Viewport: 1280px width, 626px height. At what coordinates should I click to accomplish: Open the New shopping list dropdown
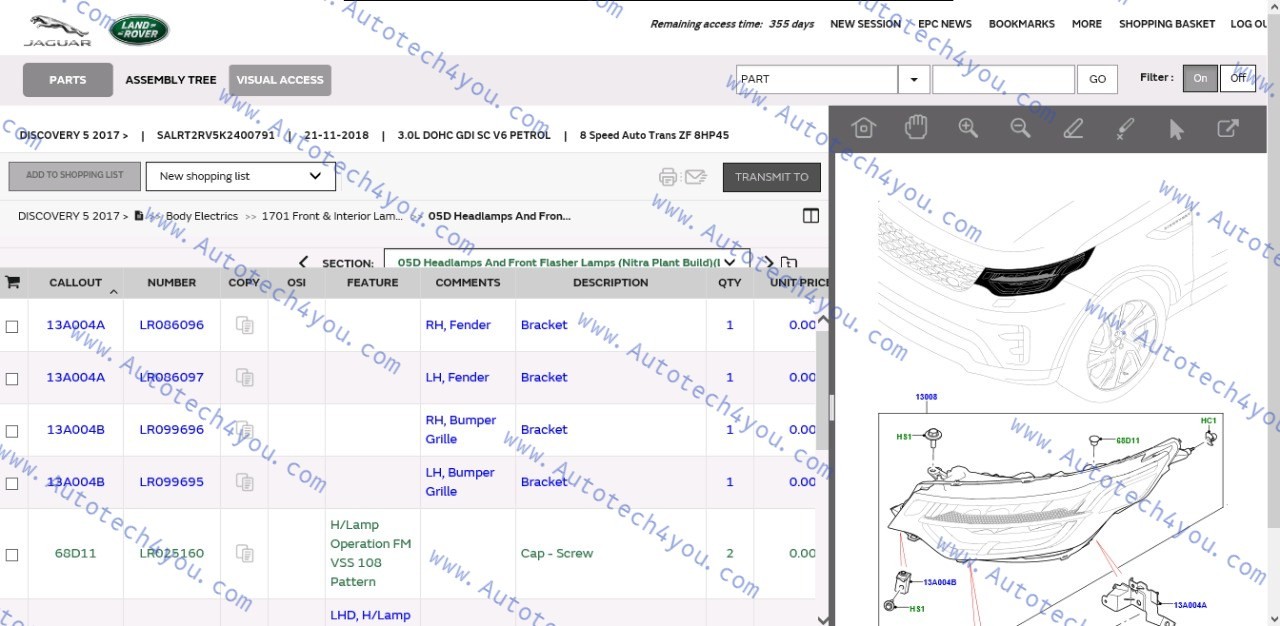click(240, 177)
